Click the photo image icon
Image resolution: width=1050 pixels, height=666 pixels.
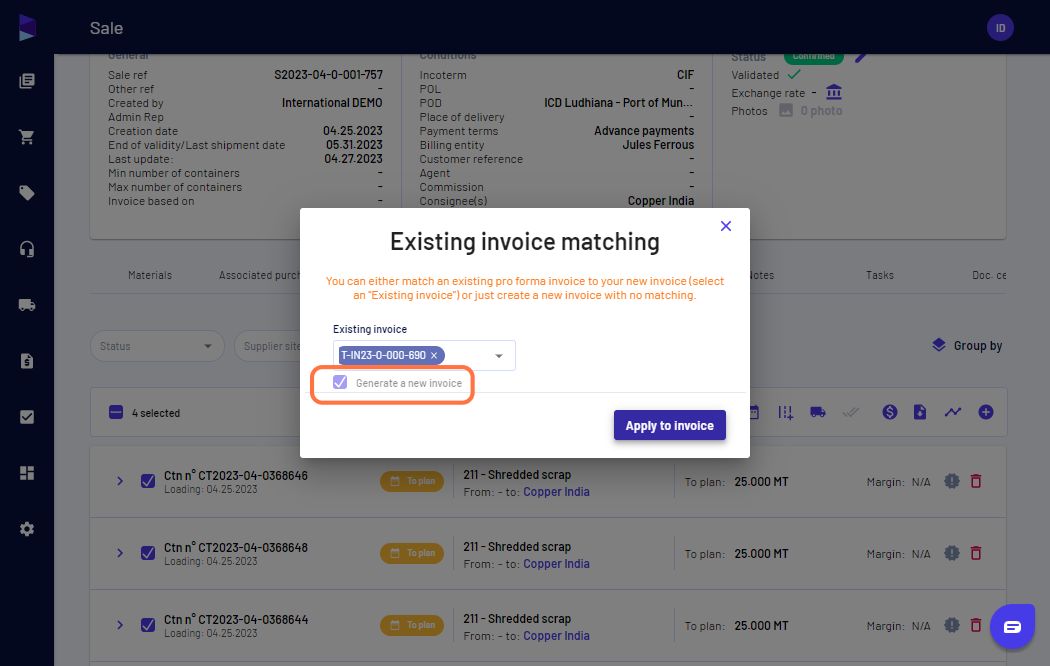785,110
